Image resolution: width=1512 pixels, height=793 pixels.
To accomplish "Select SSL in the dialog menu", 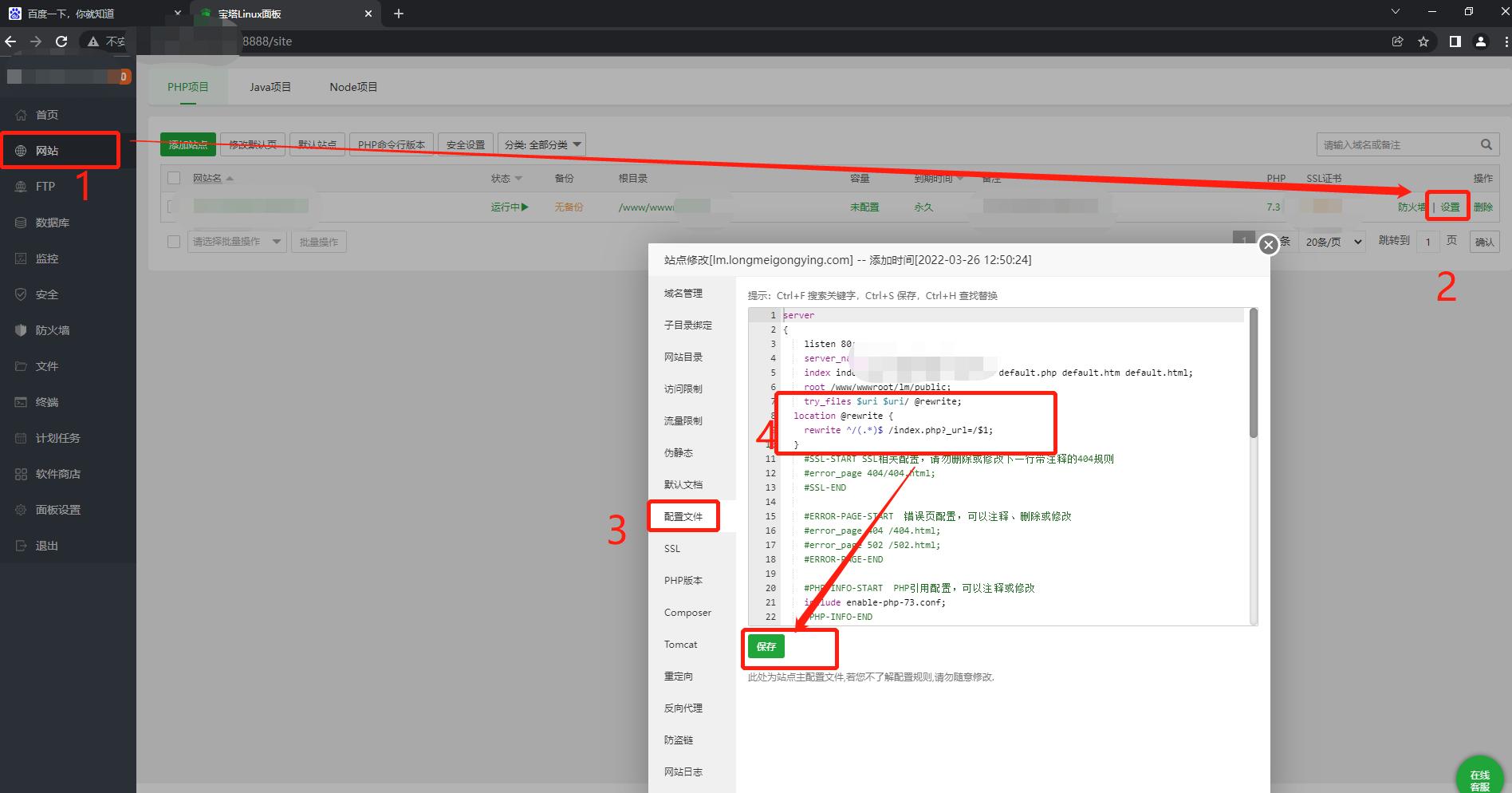I will (672, 549).
